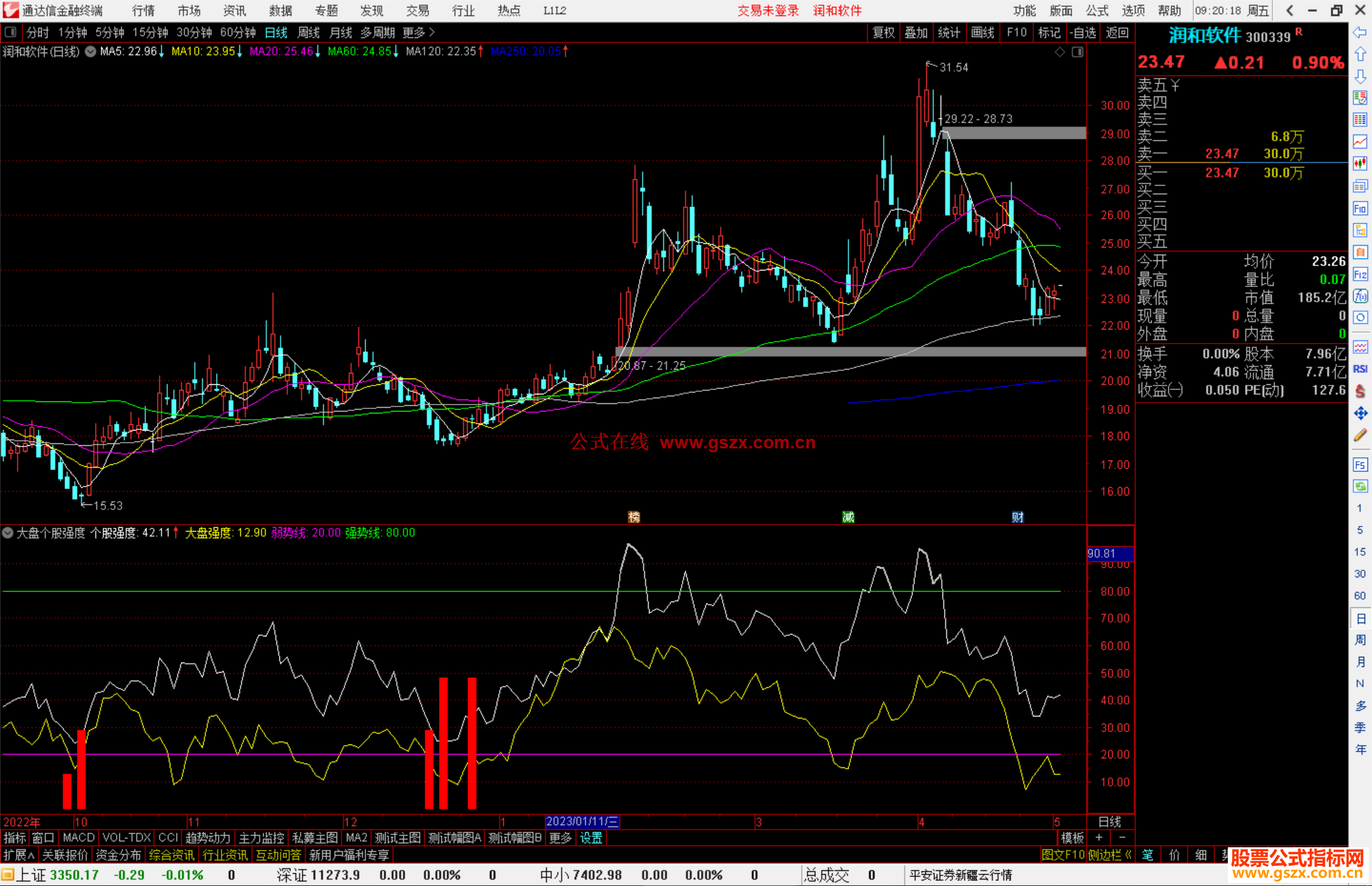1372x886 pixels.
Task: Click the back arrow sidebar icon
Action: pos(1360,32)
